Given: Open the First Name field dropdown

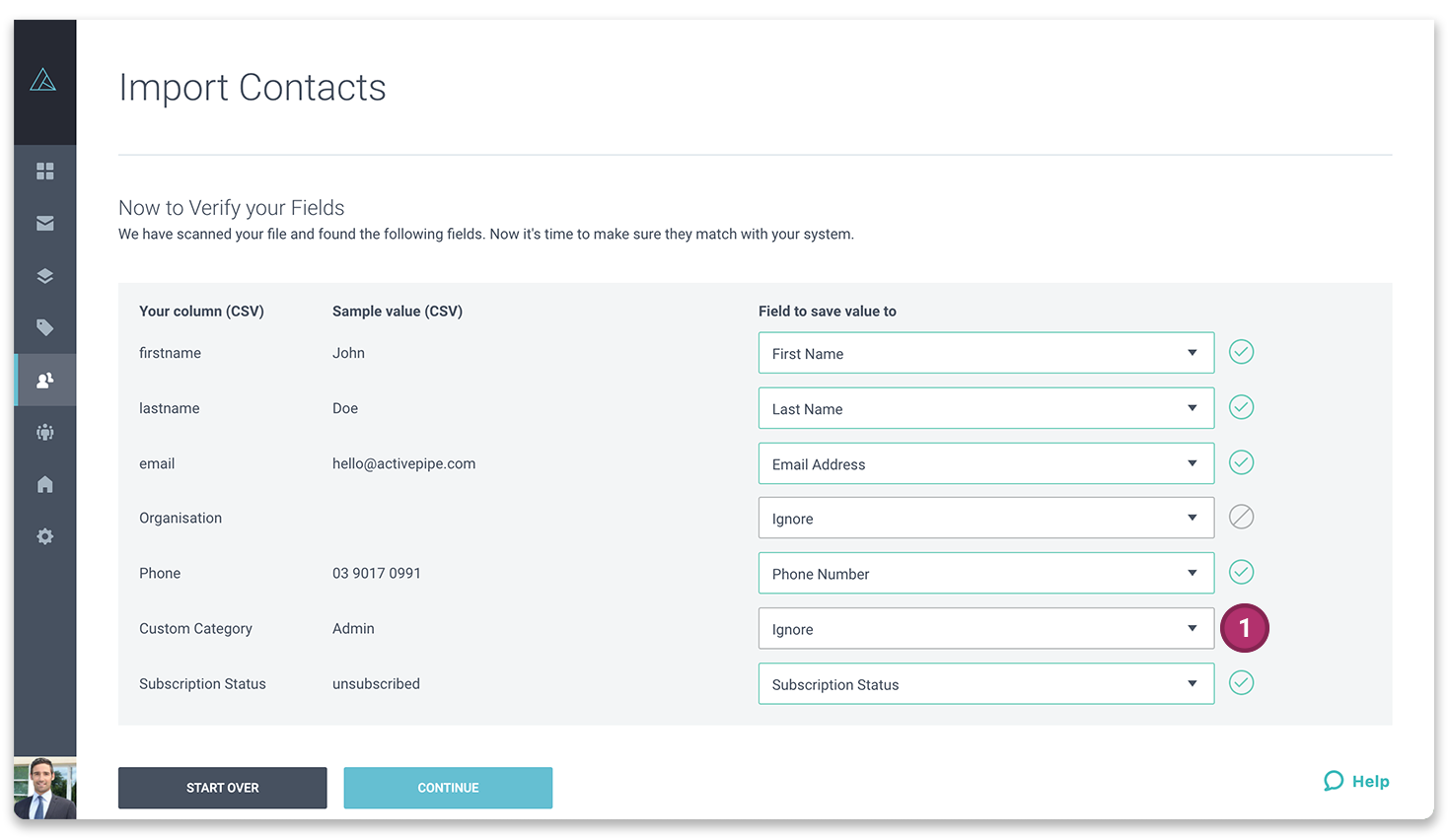Looking at the screenshot, I should click(x=986, y=353).
